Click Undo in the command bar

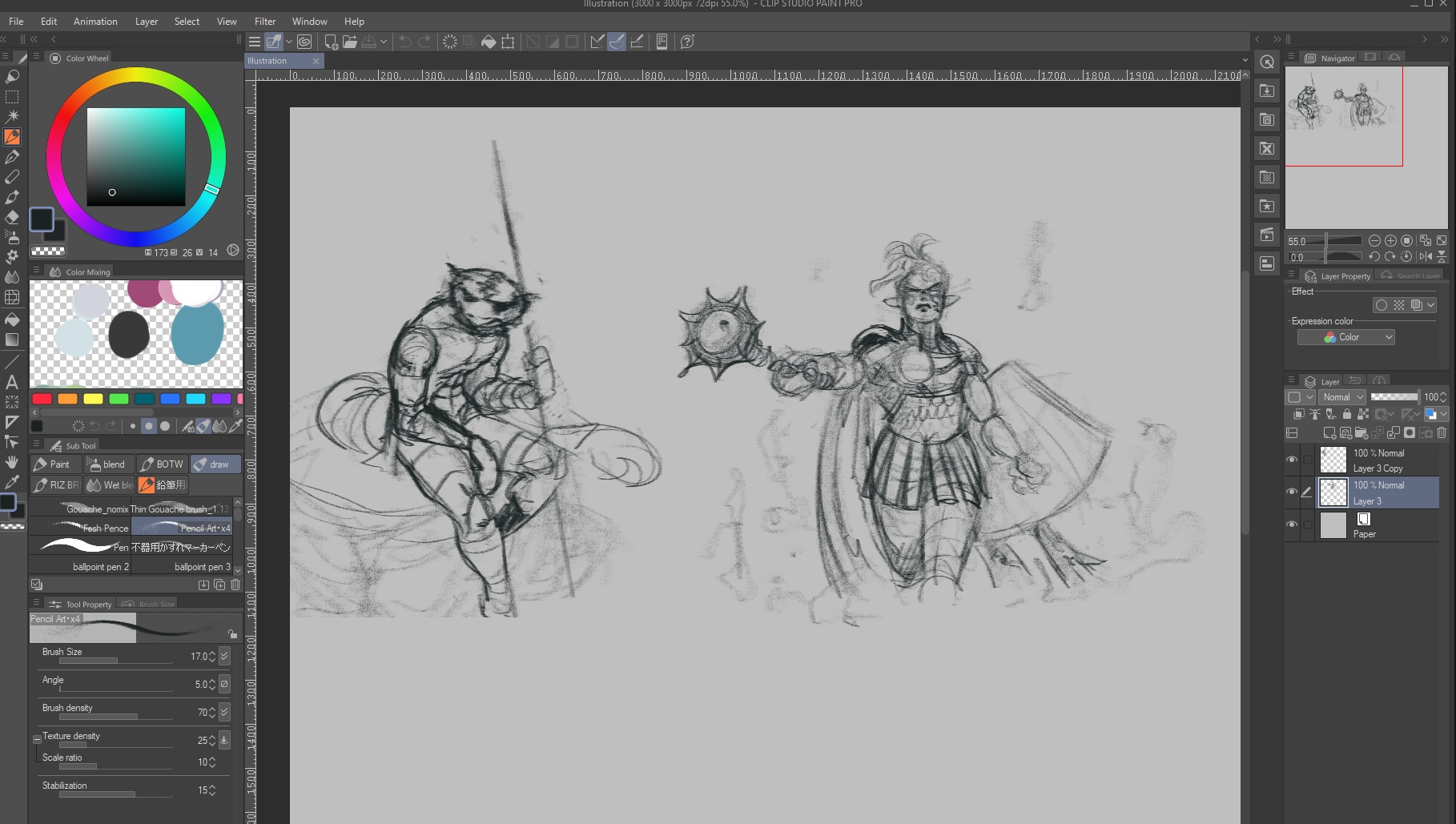tap(405, 42)
